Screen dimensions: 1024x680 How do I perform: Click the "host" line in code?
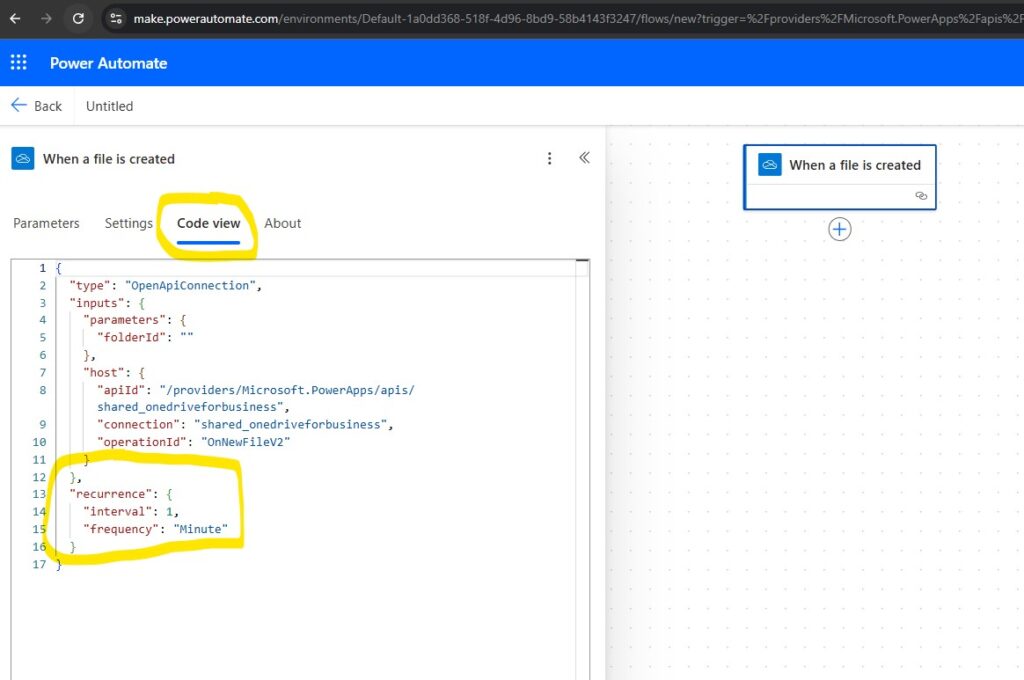click(x=114, y=372)
